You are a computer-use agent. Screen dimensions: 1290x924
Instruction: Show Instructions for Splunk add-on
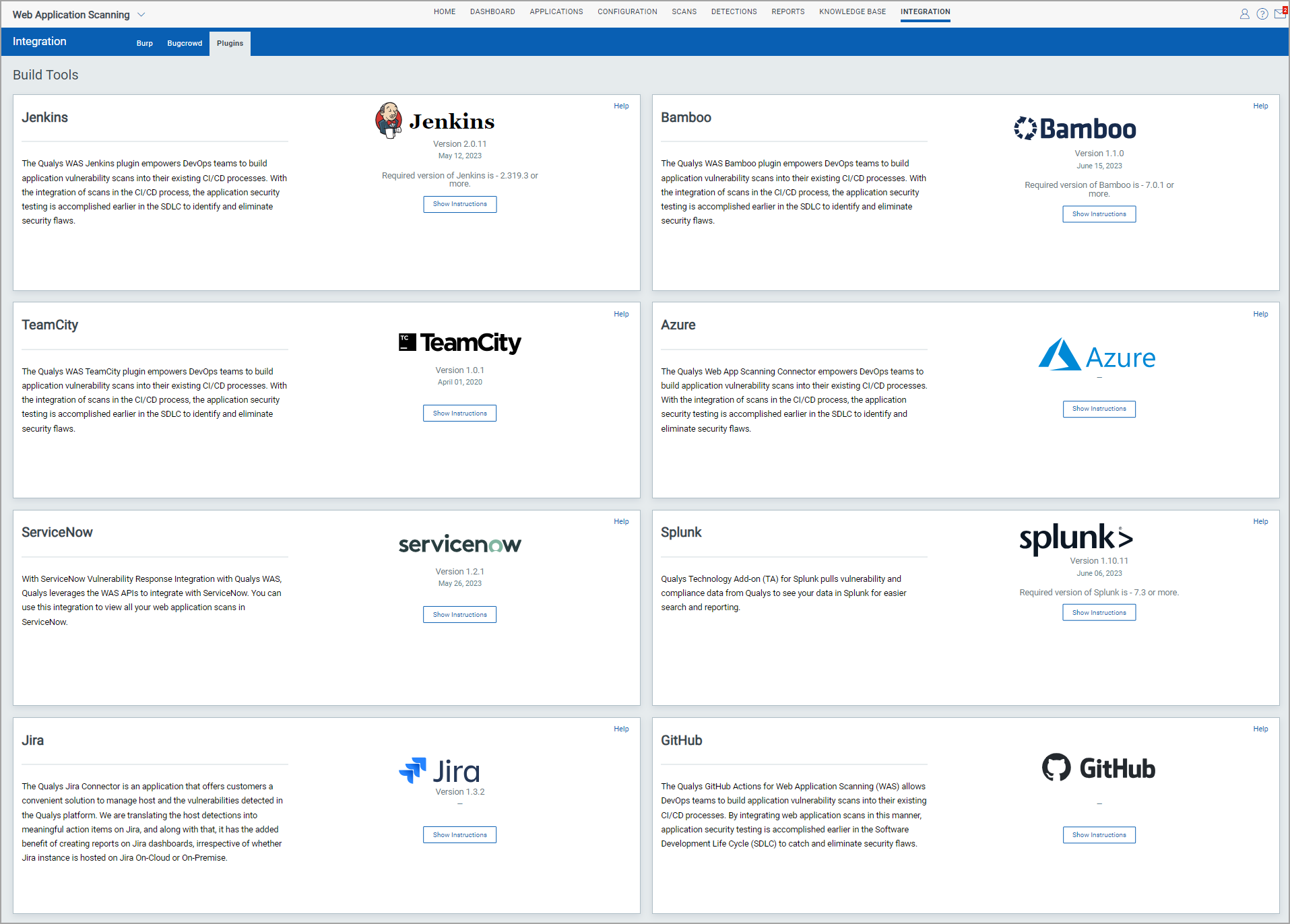[x=1099, y=612]
